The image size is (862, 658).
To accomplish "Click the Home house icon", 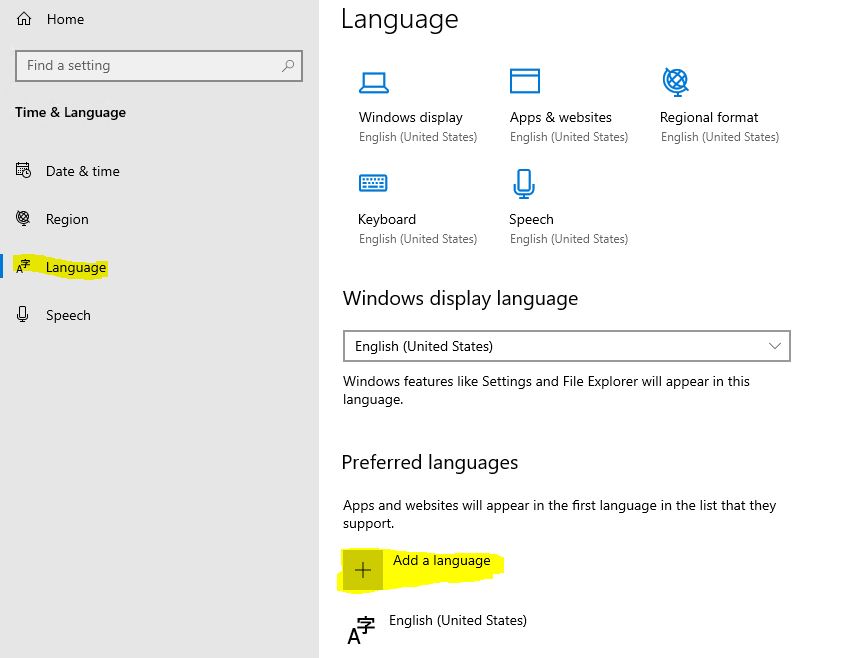I will [x=24, y=19].
